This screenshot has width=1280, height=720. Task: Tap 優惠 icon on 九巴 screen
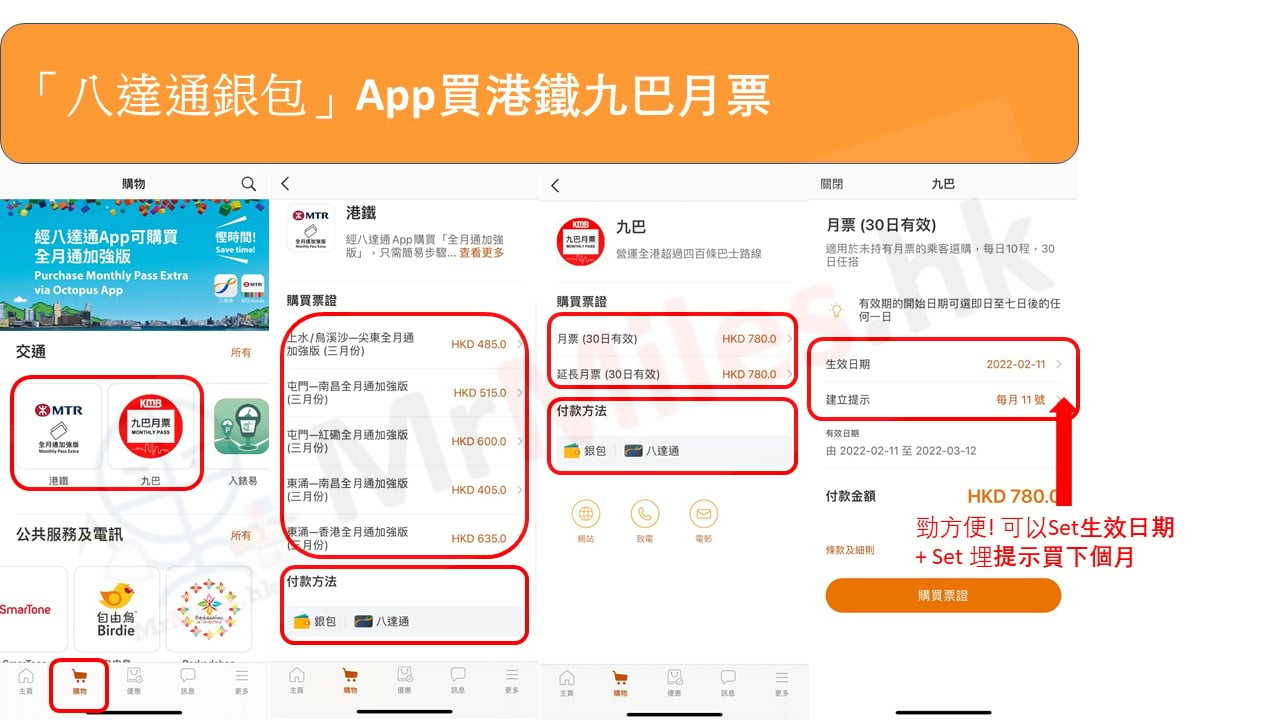(674, 683)
